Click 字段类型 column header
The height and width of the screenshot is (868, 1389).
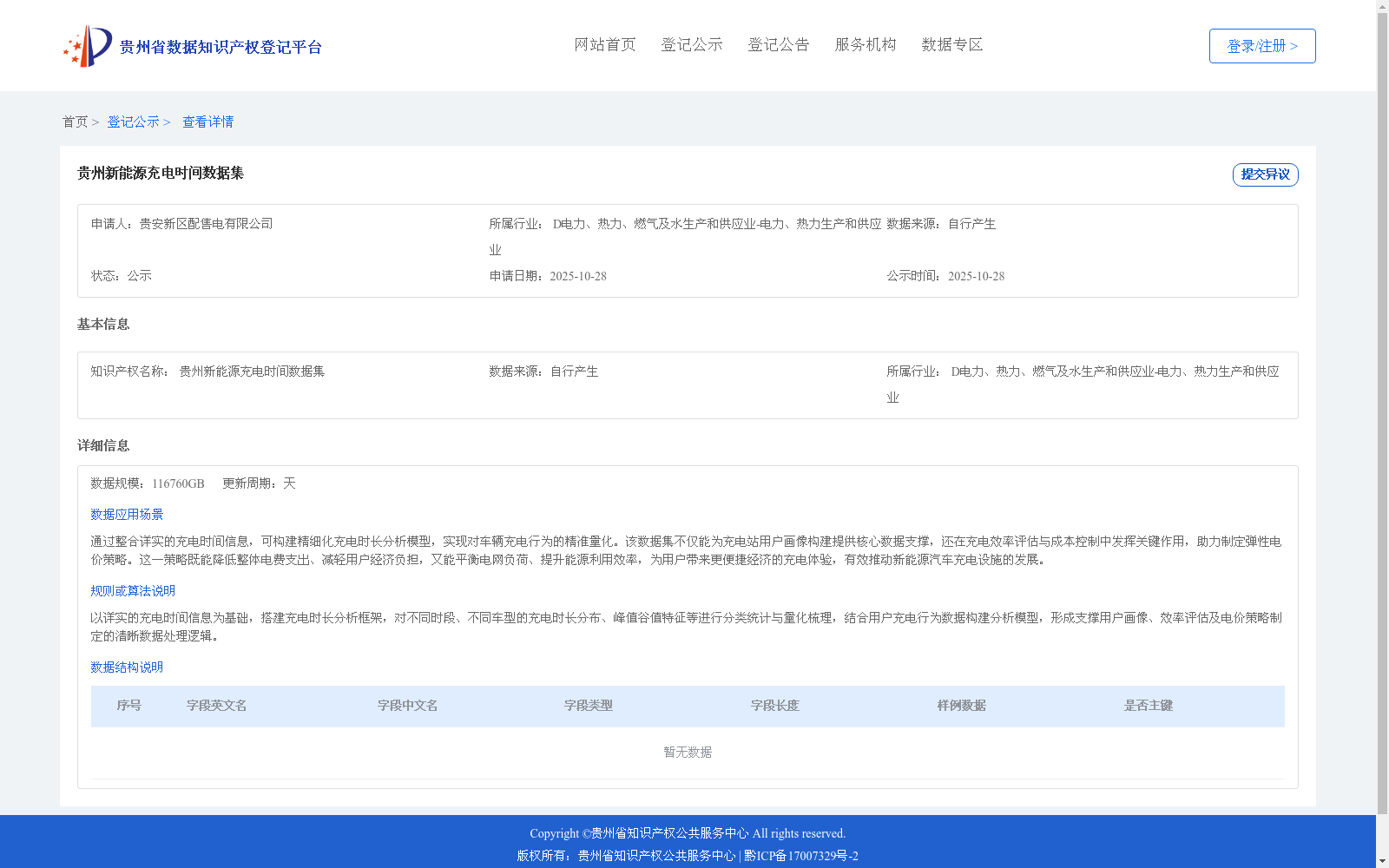coord(589,706)
